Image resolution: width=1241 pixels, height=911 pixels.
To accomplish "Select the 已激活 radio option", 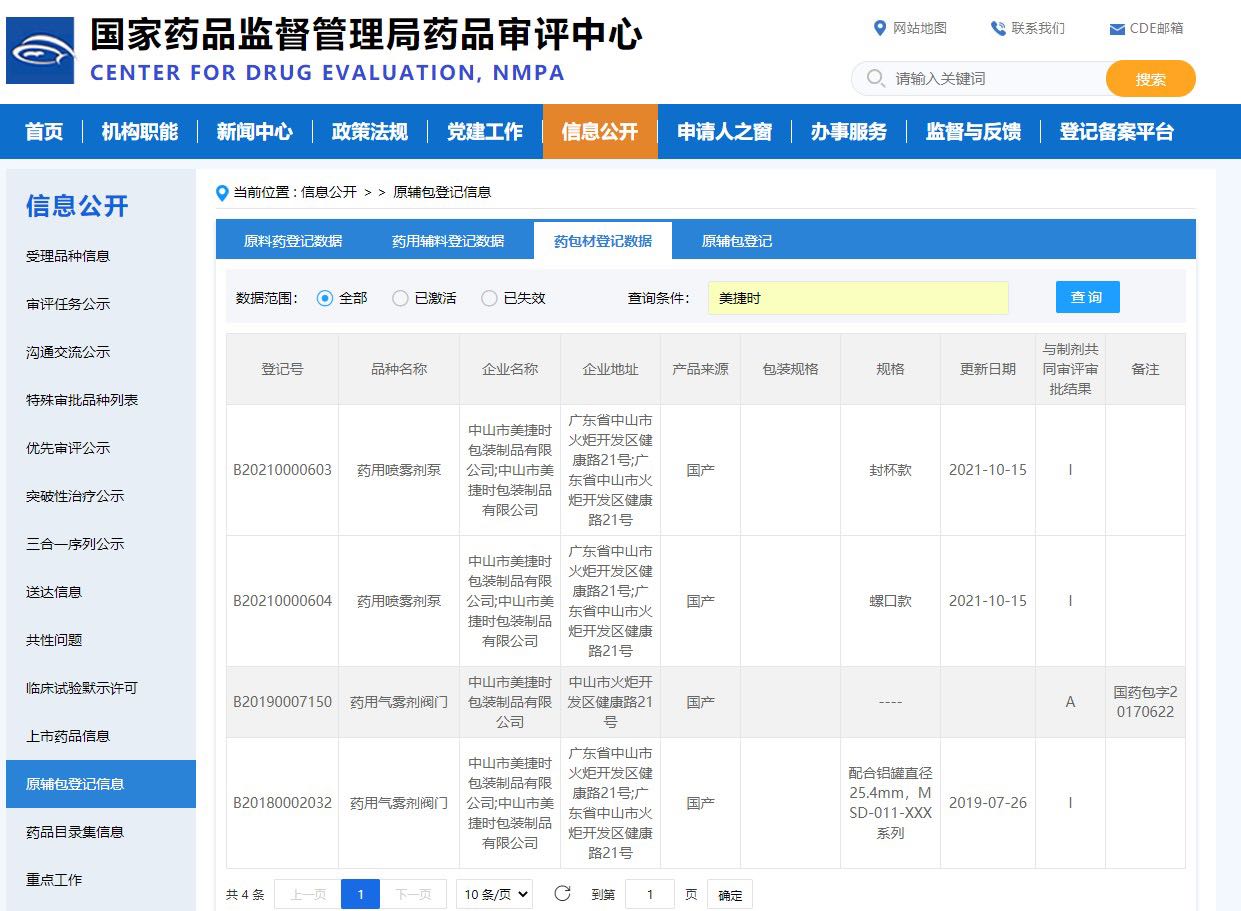I will coord(400,298).
